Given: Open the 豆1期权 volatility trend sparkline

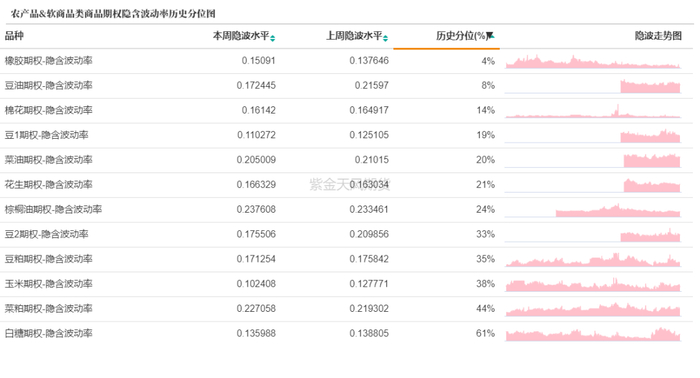Looking at the screenshot, I should tap(593, 136).
